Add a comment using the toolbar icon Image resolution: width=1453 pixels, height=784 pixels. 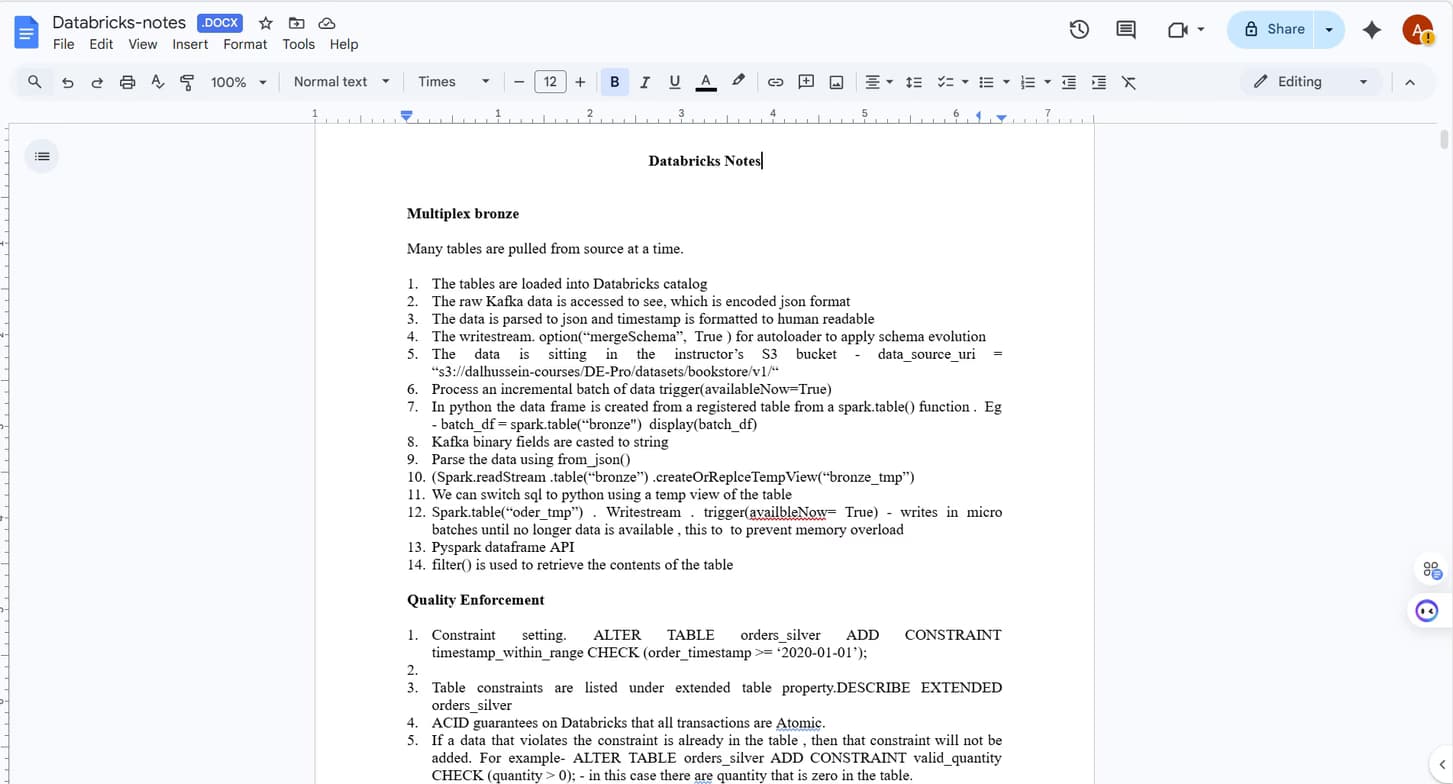[806, 82]
